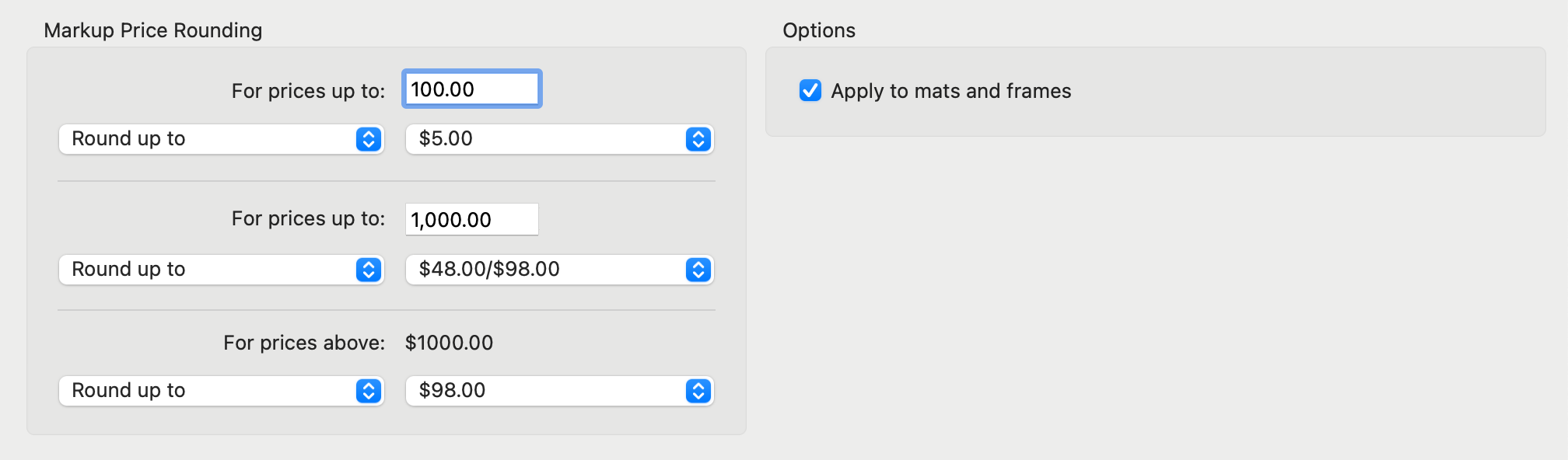Click the 'Apply to mats and frames' label text
Image resolution: width=1568 pixels, height=460 pixels.
pos(950,92)
